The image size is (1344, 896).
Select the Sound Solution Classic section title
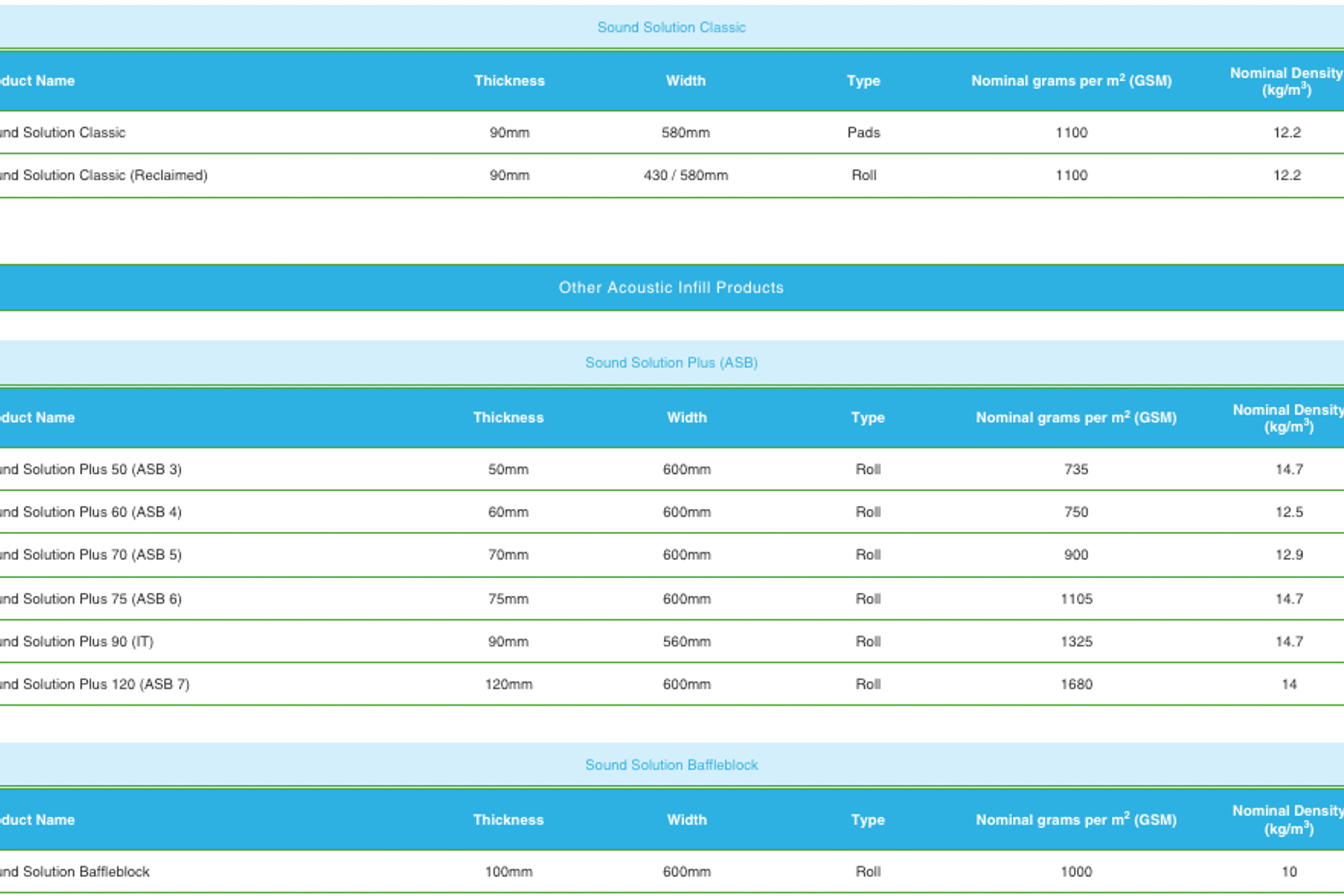pos(671,27)
